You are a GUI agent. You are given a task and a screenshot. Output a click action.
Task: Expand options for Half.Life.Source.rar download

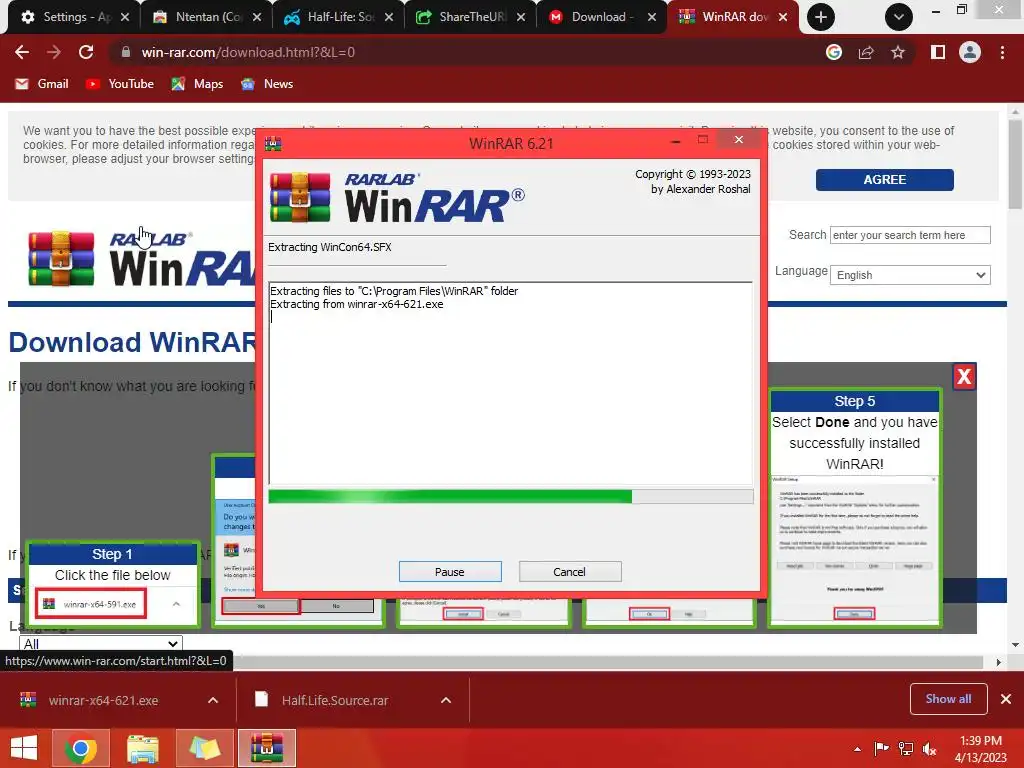pyautogui.click(x=446, y=700)
